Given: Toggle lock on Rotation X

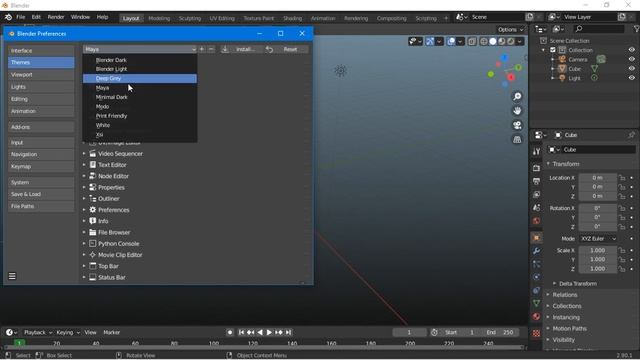Looking at the screenshot, I should coord(622,208).
